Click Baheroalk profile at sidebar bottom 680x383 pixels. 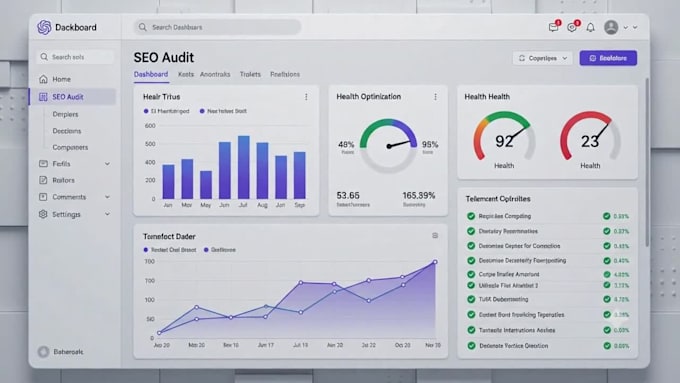(61, 351)
